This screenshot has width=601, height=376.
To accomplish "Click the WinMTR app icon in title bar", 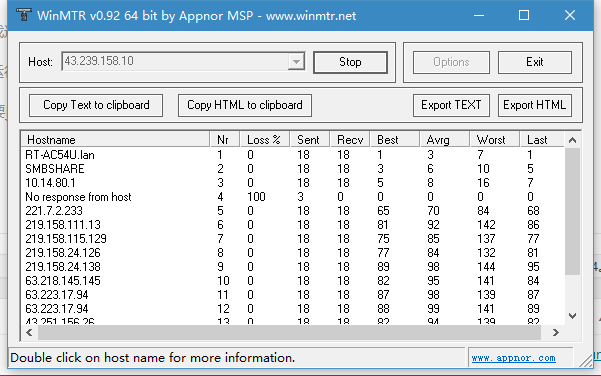I will pos(24,15).
